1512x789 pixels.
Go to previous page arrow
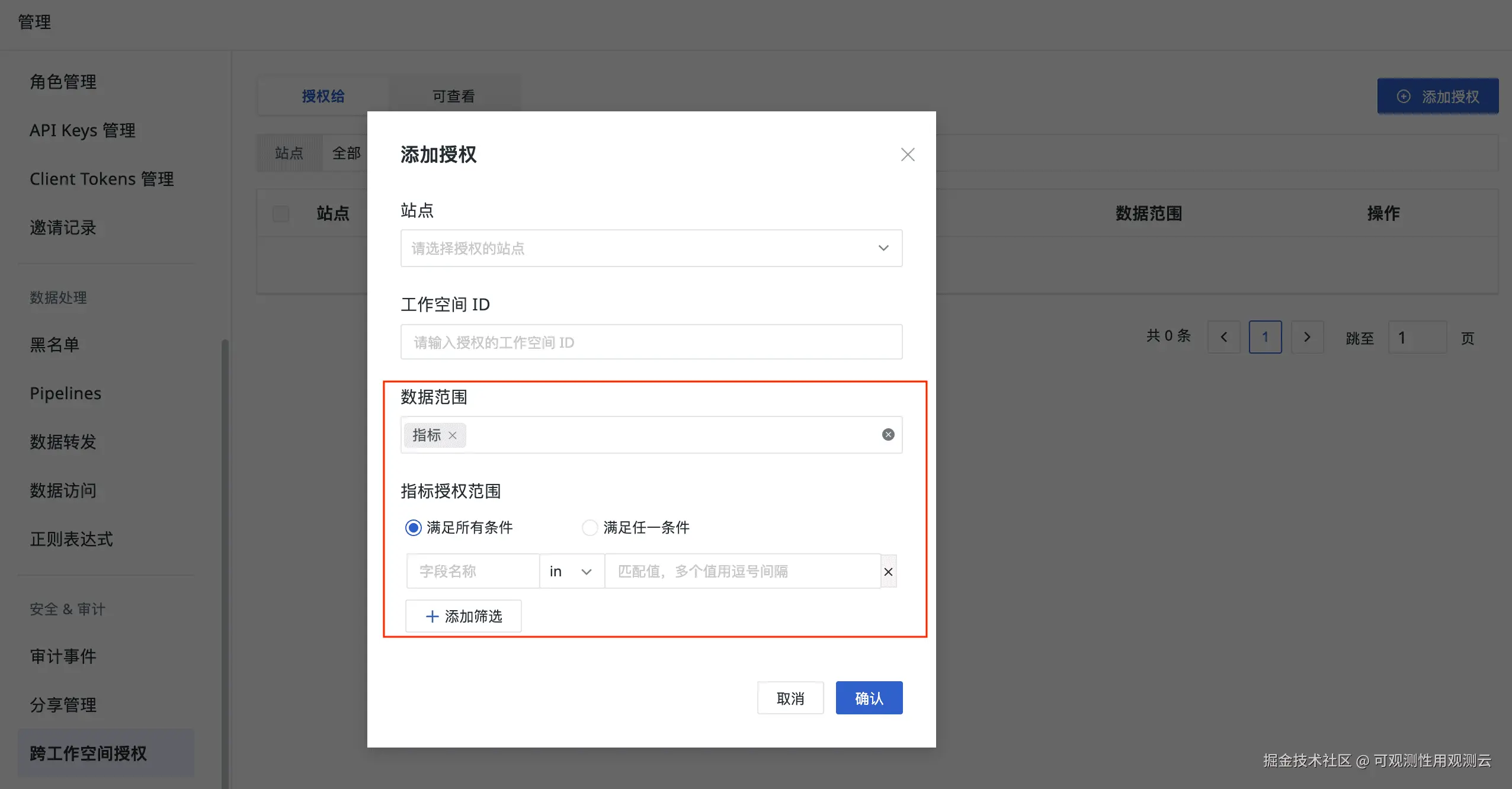point(1223,338)
